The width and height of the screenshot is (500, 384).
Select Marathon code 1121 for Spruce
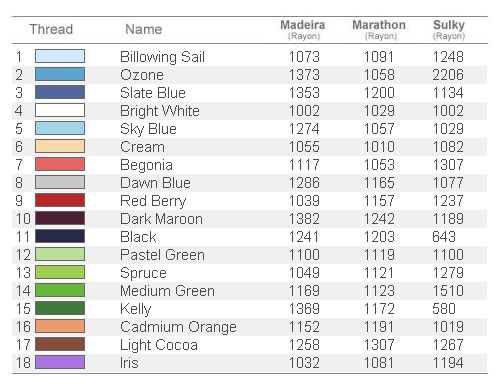379,273
